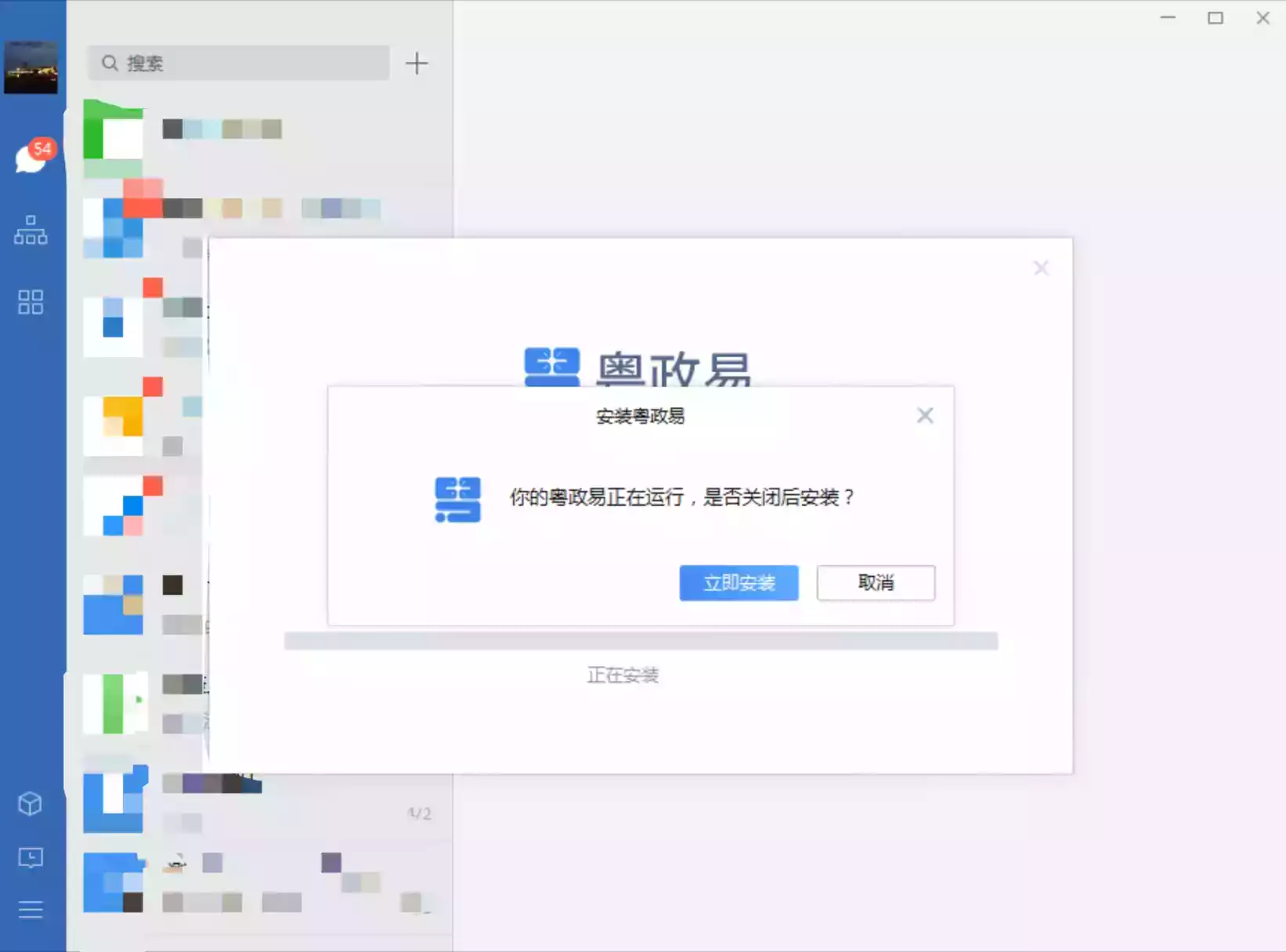The width and height of the screenshot is (1286, 952).
Task: Open the Contacts organization chart icon
Action: click(x=30, y=229)
